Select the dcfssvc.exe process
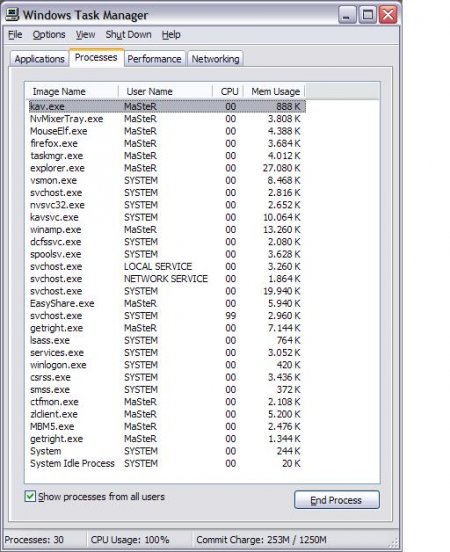 (x=167, y=242)
